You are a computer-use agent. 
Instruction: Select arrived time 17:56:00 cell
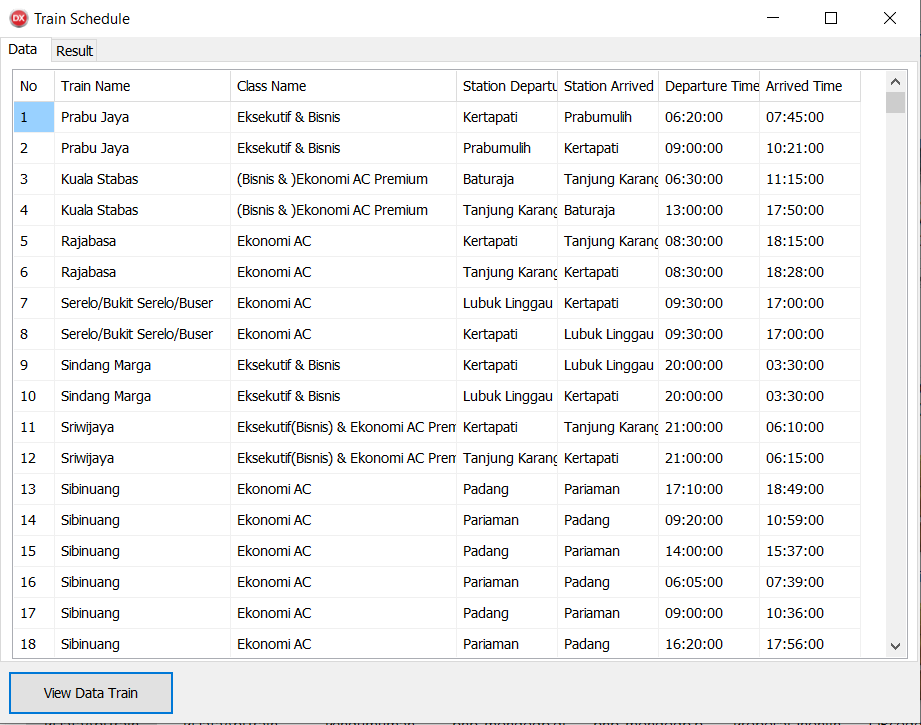[809, 645]
